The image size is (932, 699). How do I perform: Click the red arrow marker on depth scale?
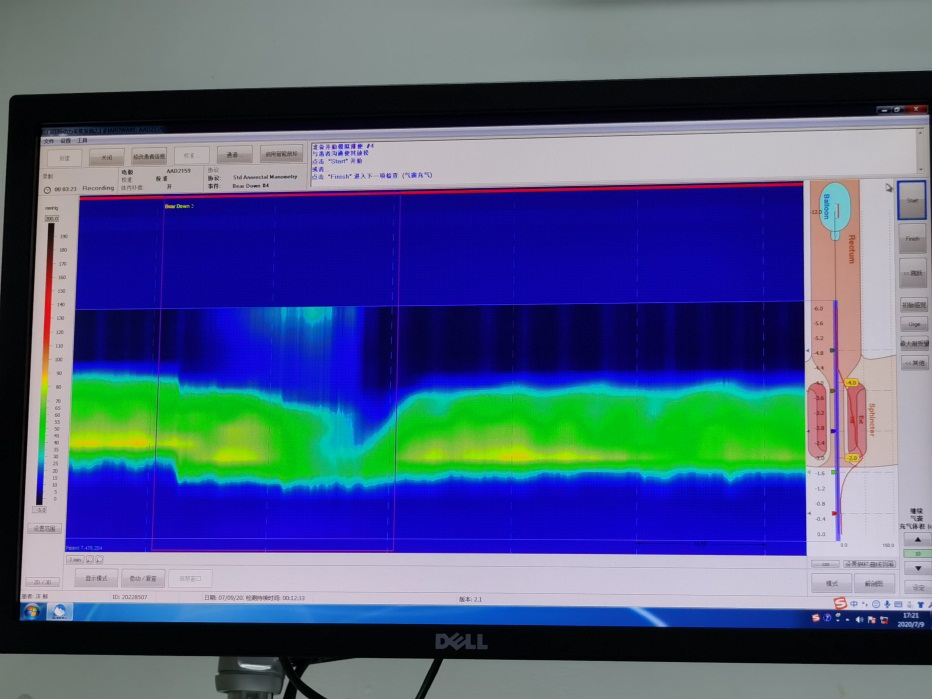tap(836, 514)
